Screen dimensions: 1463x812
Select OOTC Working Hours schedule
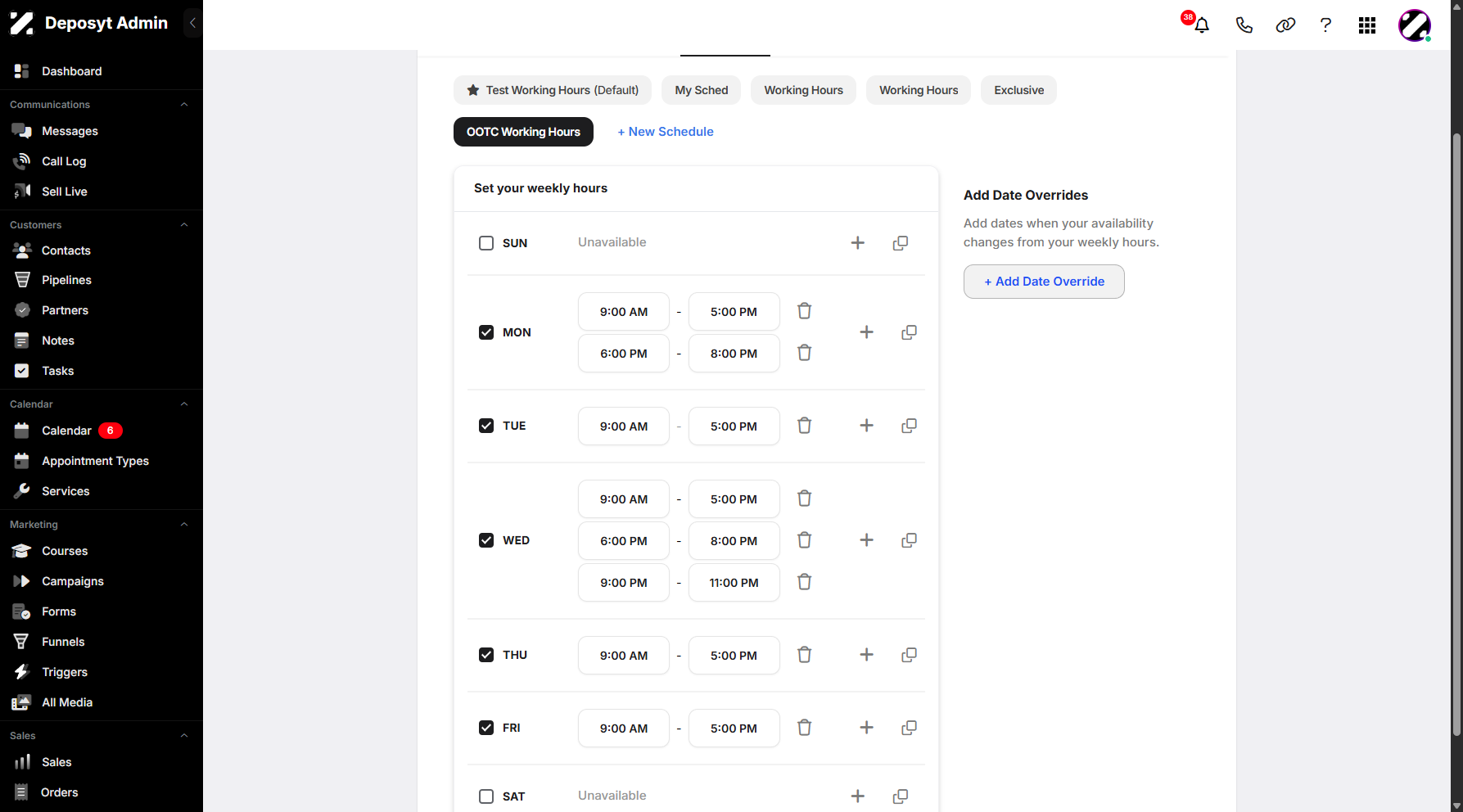pyautogui.click(x=523, y=132)
